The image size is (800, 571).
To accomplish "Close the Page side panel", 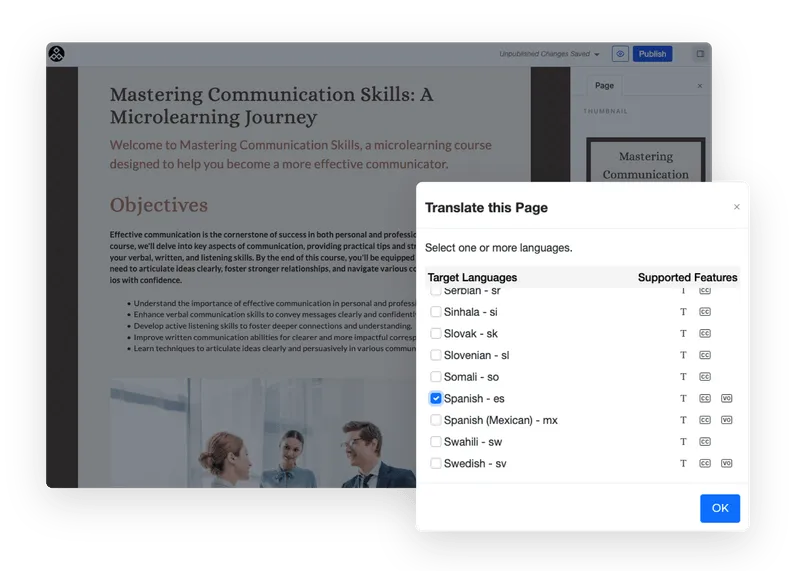I will [699, 86].
